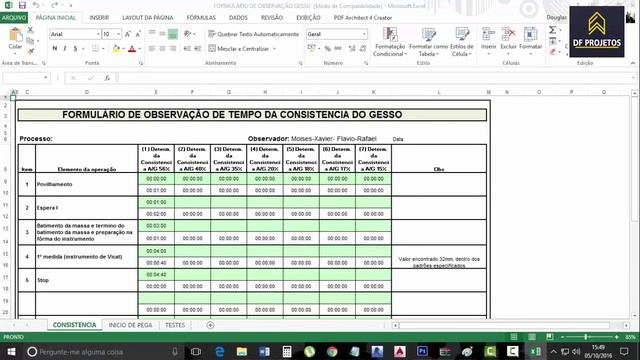The image size is (640, 360).
Task: Switch to the DADOS tab
Action: (x=238, y=18)
